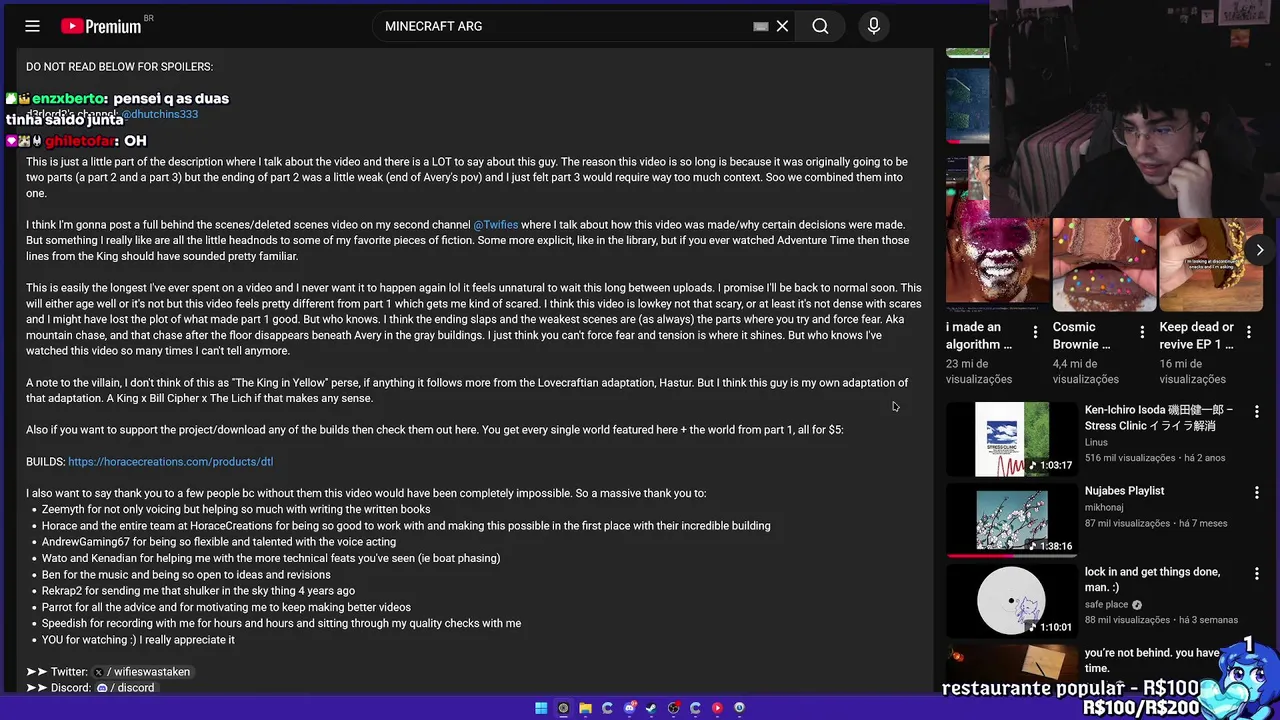Open 'Ken-Ichiro Isoda' video title
The height and width of the screenshot is (720, 1280).
pos(1159,418)
